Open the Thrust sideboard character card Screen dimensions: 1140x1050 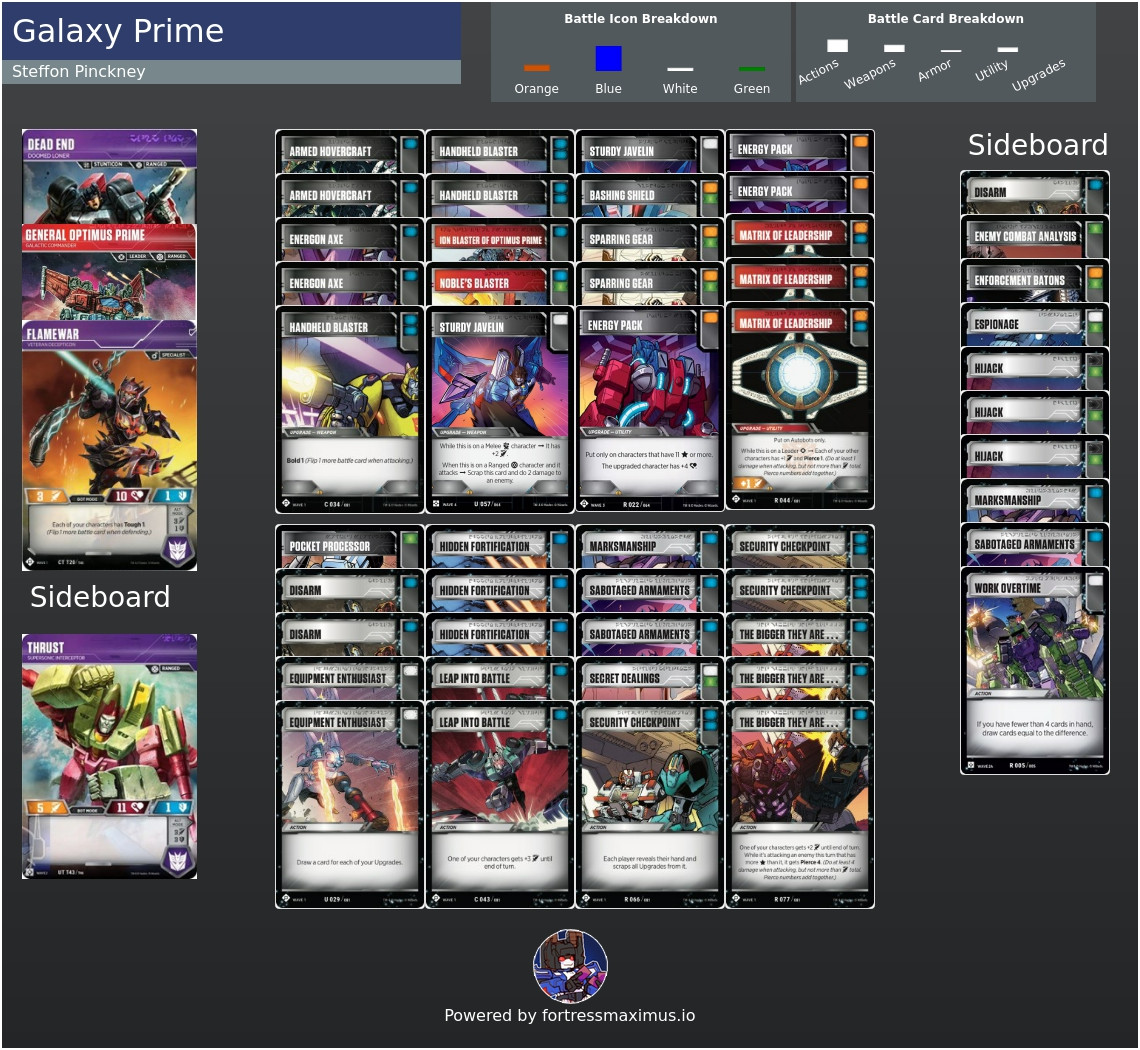(109, 756)
